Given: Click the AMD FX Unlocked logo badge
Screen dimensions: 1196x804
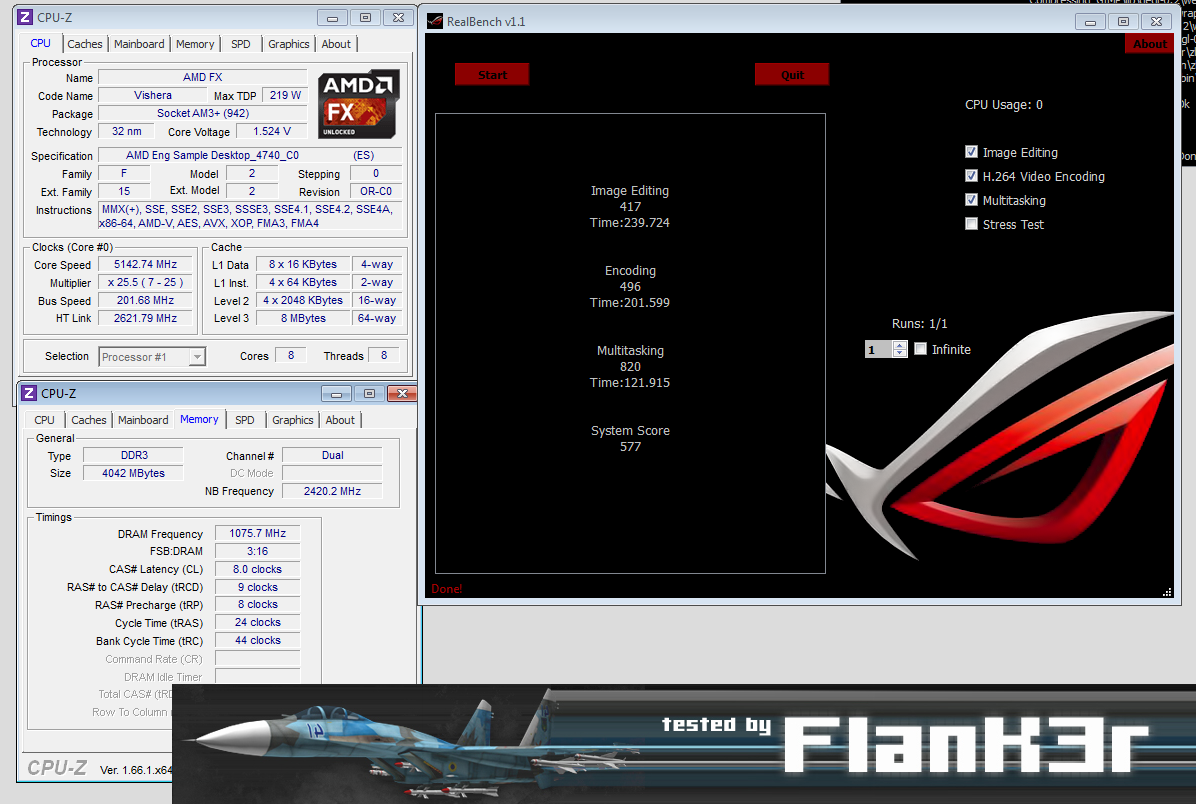Looking at the screenshot, I should 358,104.
